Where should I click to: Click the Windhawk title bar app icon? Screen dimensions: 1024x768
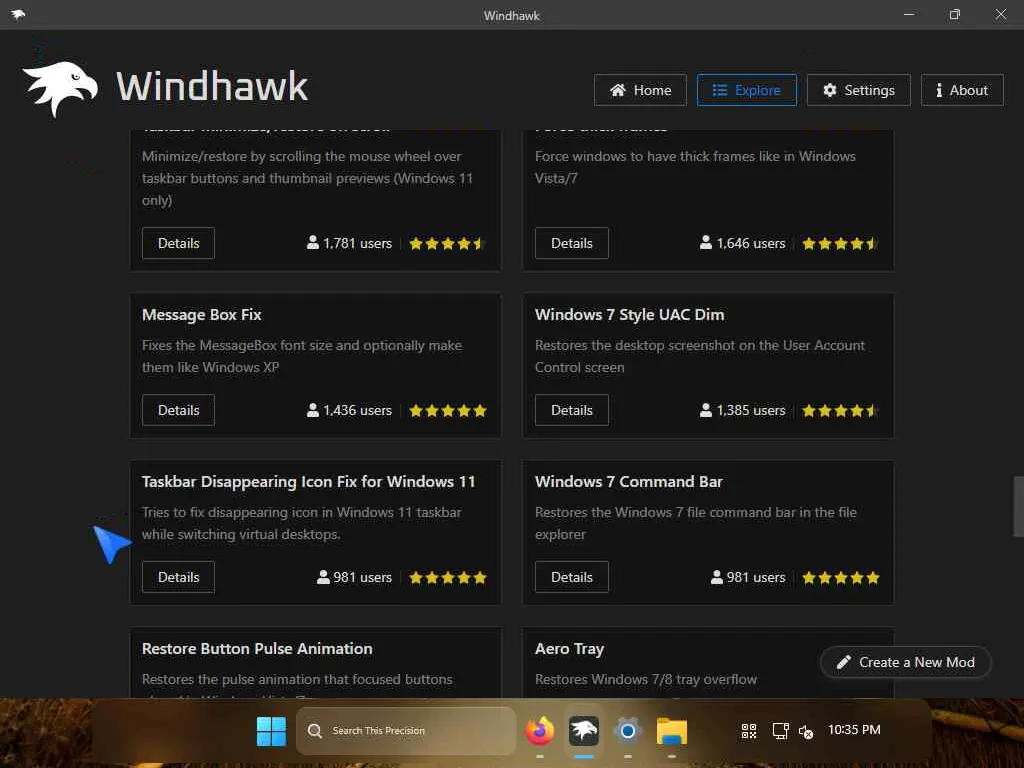pyautogui.click(x=18, y=14)
